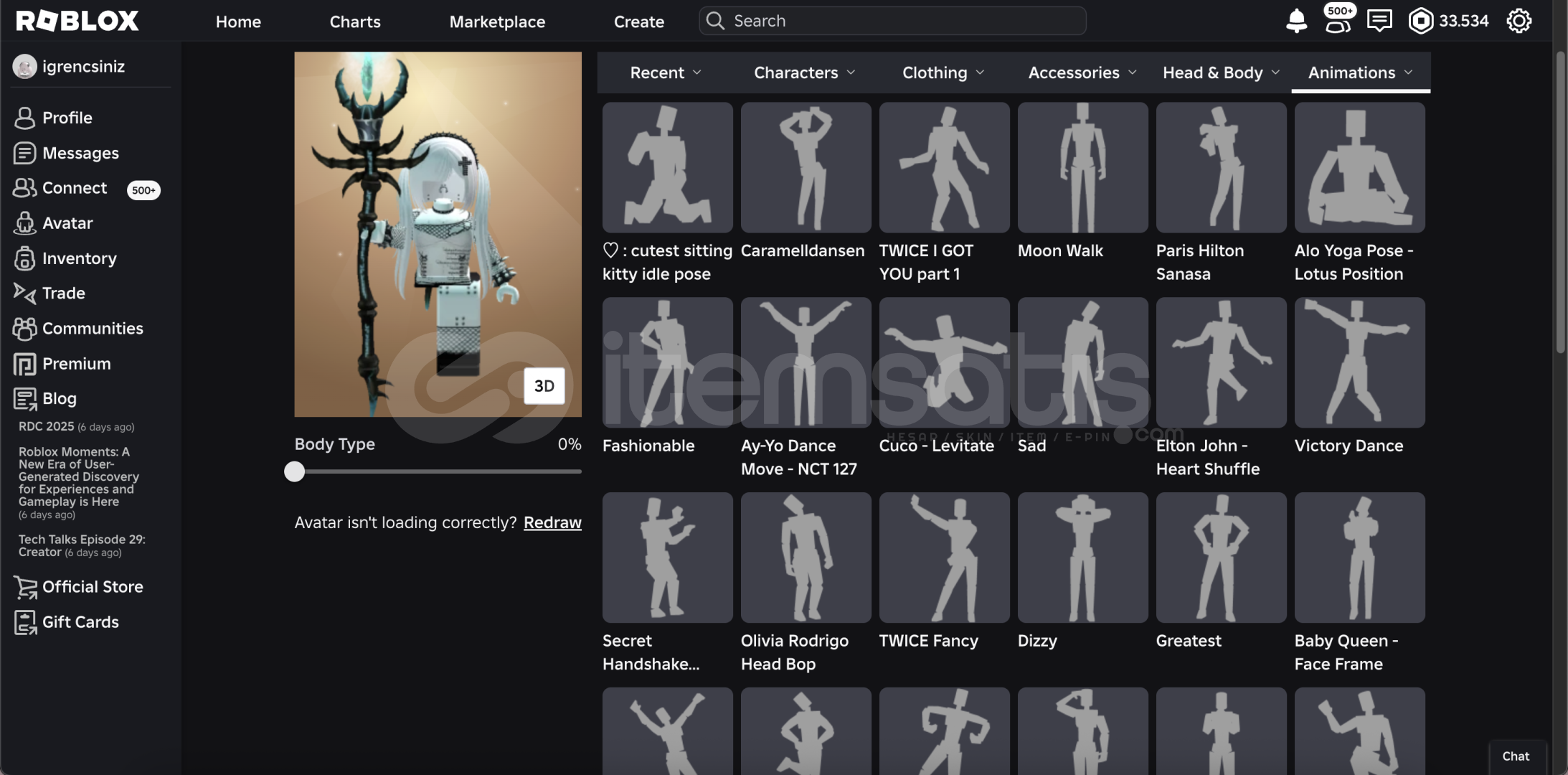Click the page vertical scrollbar
Viewport: 1568px width, 775px height.
[x=1560, y=201]
